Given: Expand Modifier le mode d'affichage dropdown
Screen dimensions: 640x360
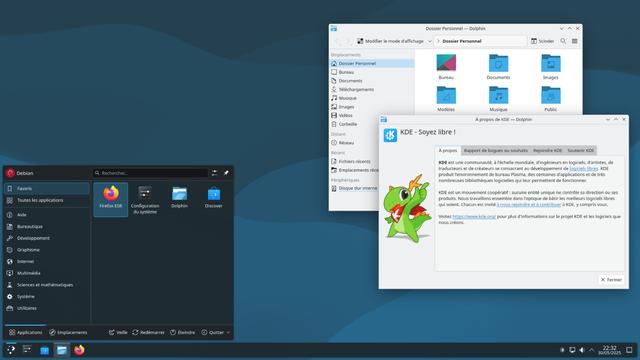Looking at the screenshot, I should (x=394, y=41).
